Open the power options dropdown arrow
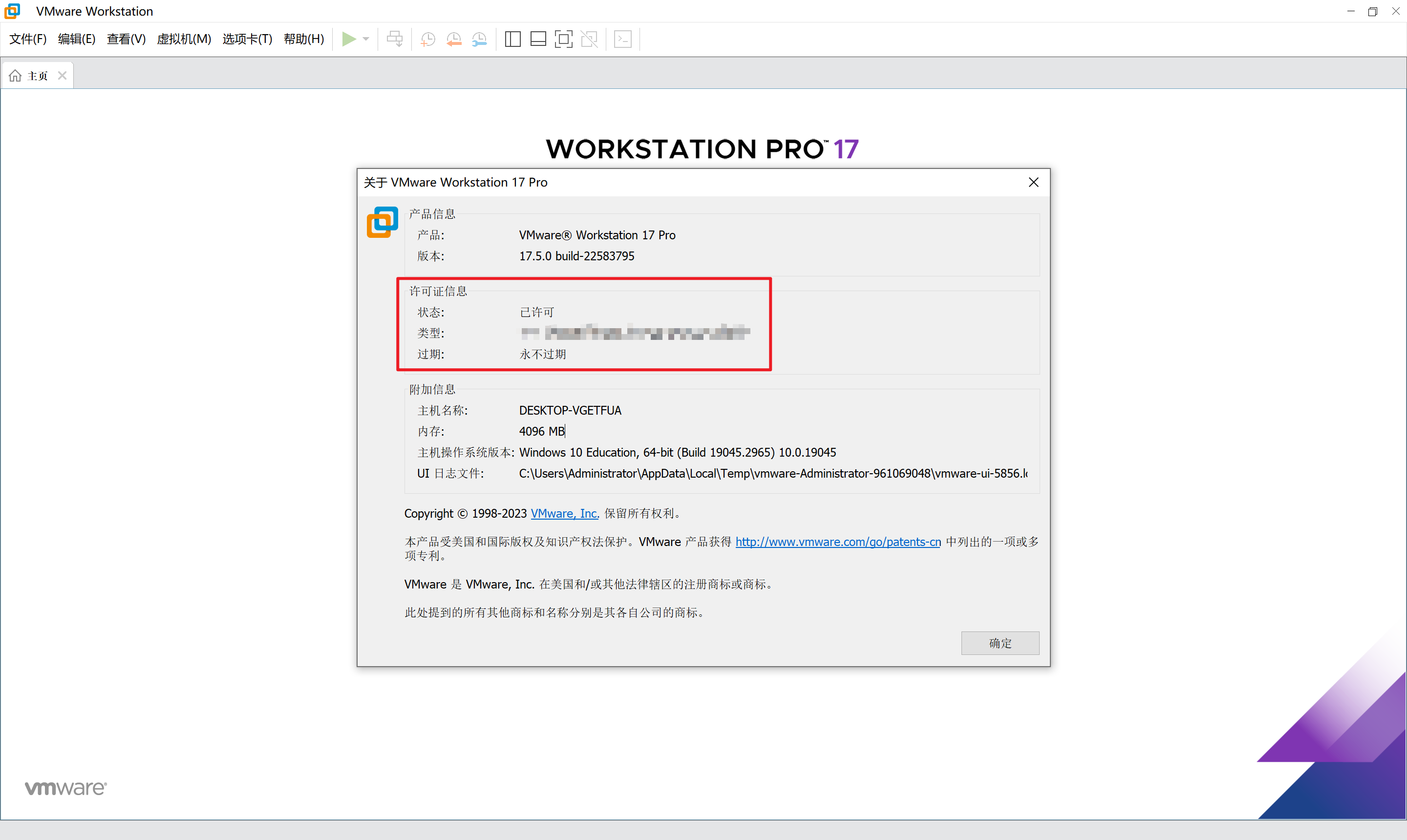The width and height of the screenshot is (1407, 840). (x=366, y=39)
